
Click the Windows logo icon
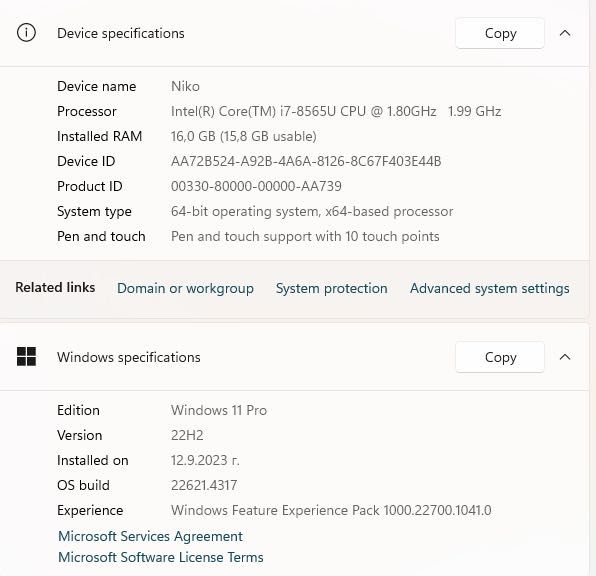point(26,357)
